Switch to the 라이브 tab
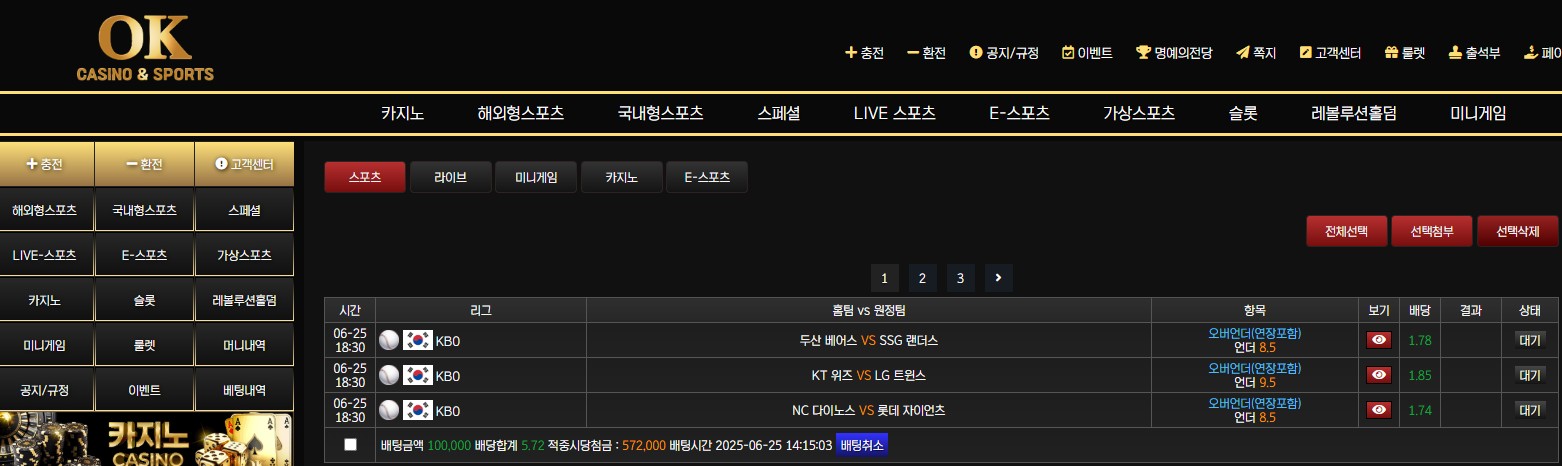 [x=450, y=177]
